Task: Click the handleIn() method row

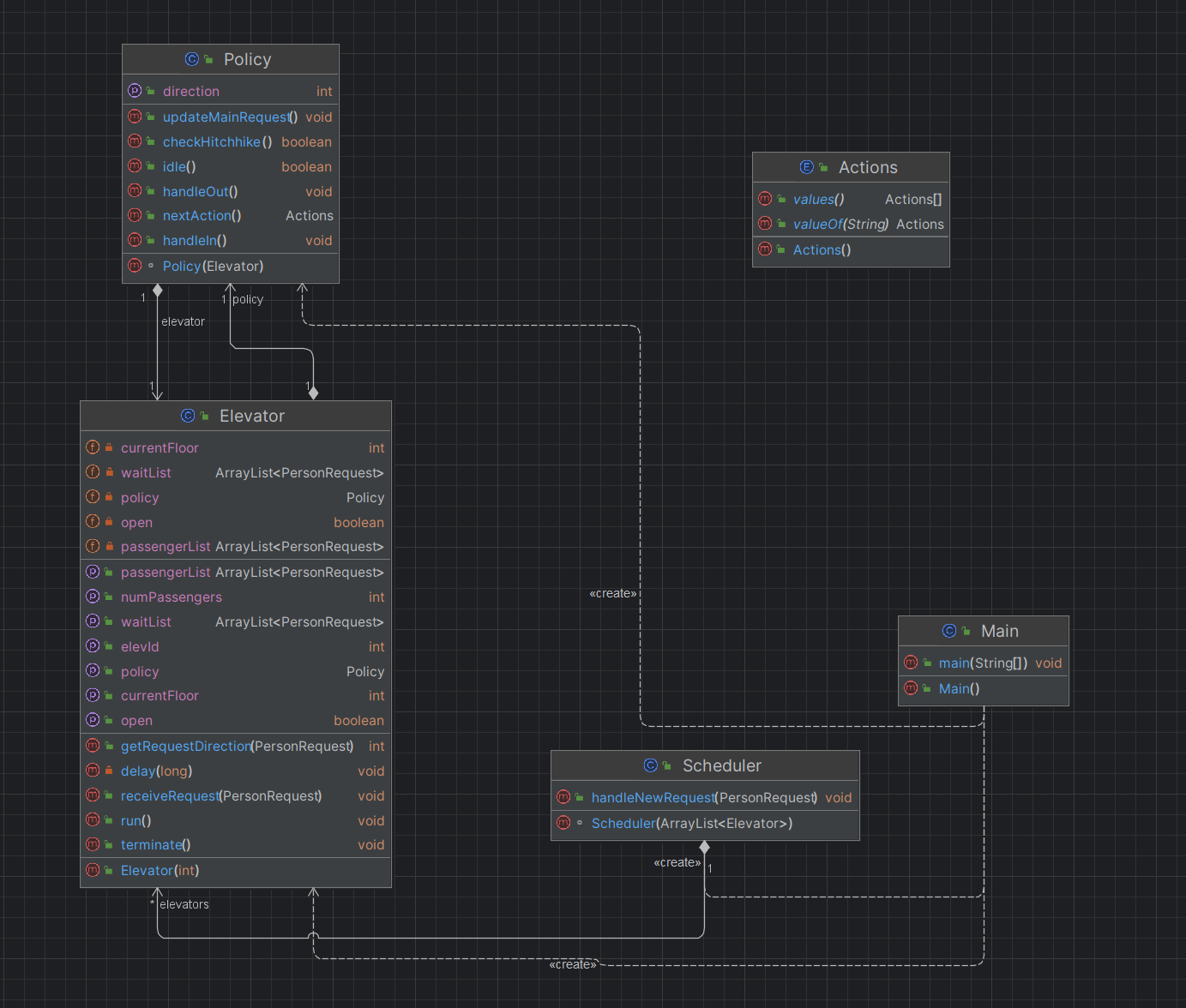Action: (x=231, y=241)
